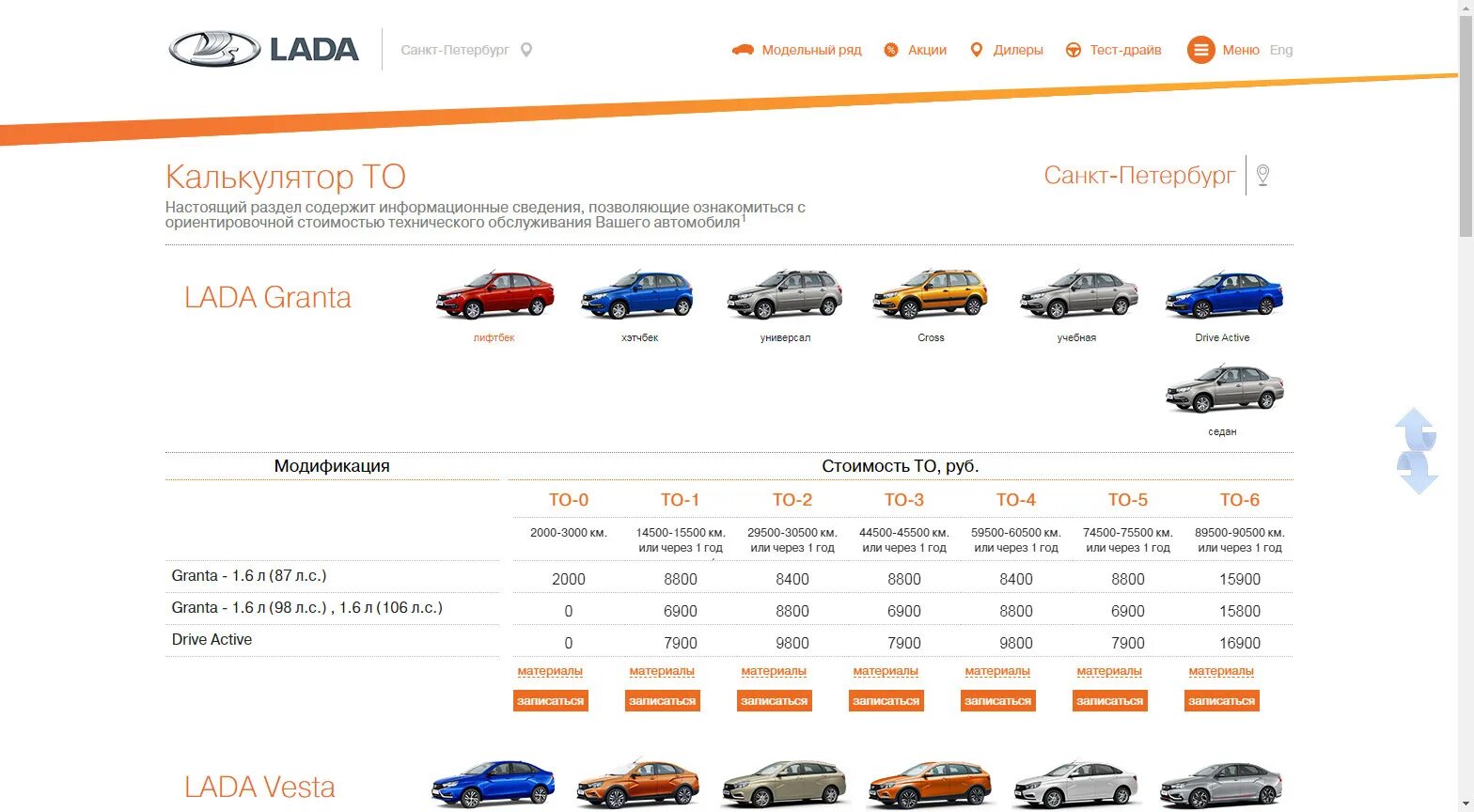
Task: Select blue Granta Drive Active car
Action: coord(1223,295)
